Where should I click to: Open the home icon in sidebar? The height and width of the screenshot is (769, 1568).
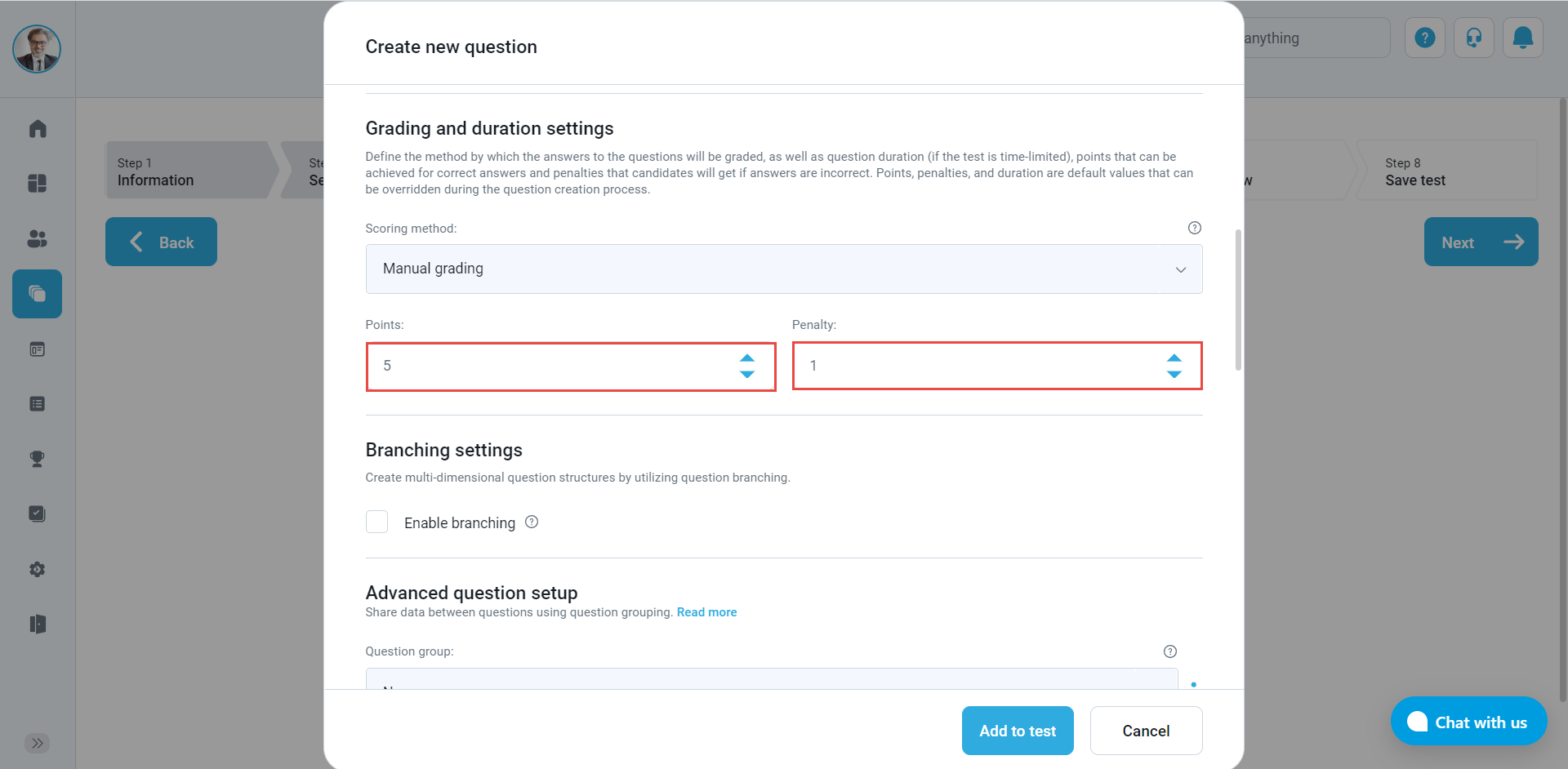click(x=38, y=129)
